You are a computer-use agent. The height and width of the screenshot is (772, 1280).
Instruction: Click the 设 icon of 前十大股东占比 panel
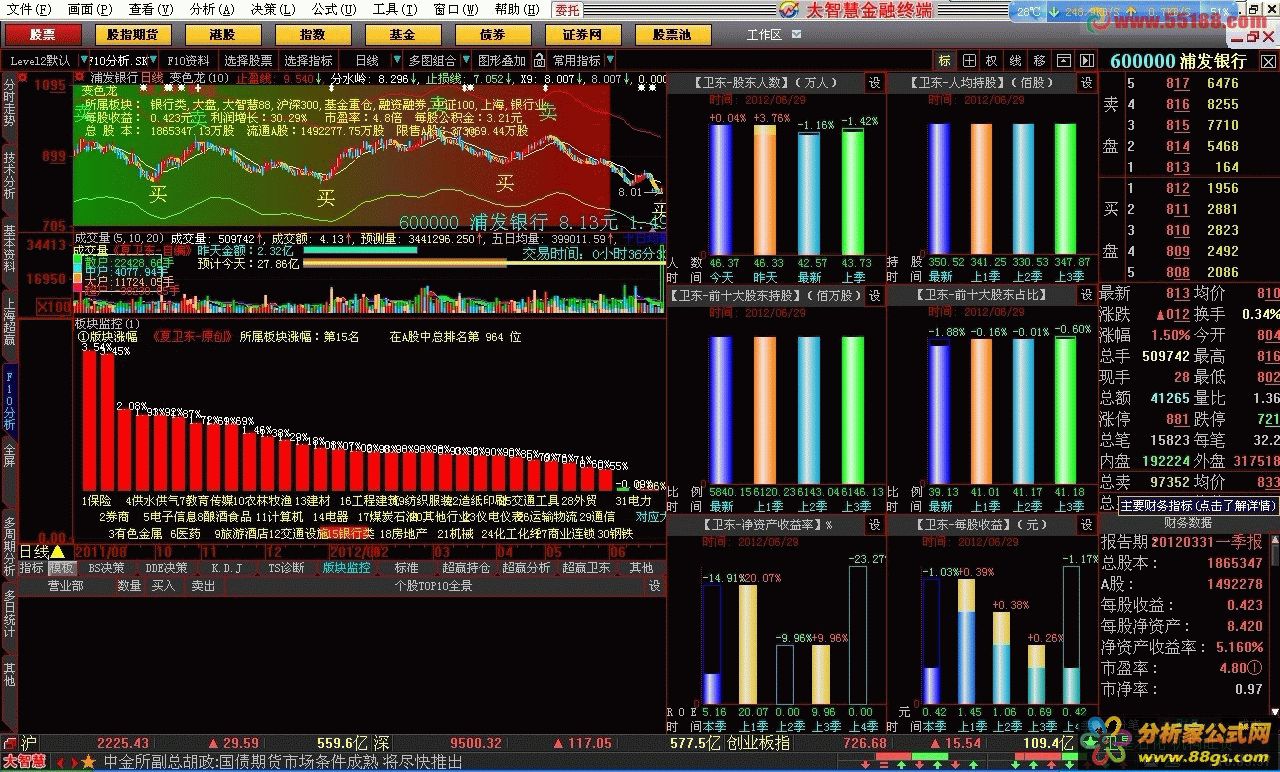[x=1086, y=296]
